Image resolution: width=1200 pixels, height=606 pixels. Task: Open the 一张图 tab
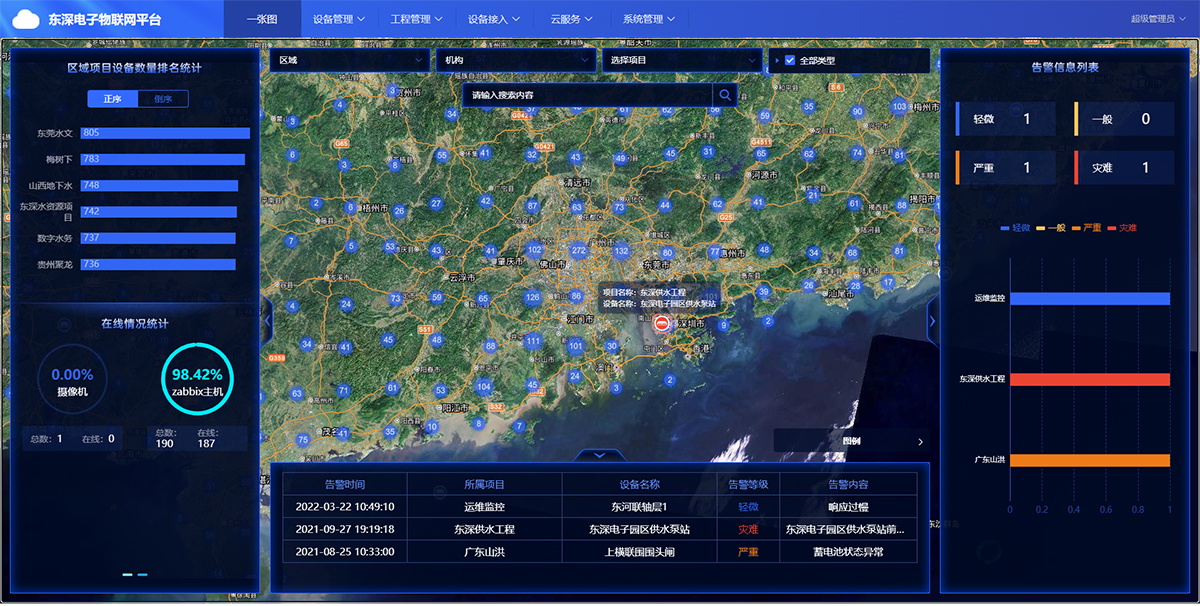262,19
